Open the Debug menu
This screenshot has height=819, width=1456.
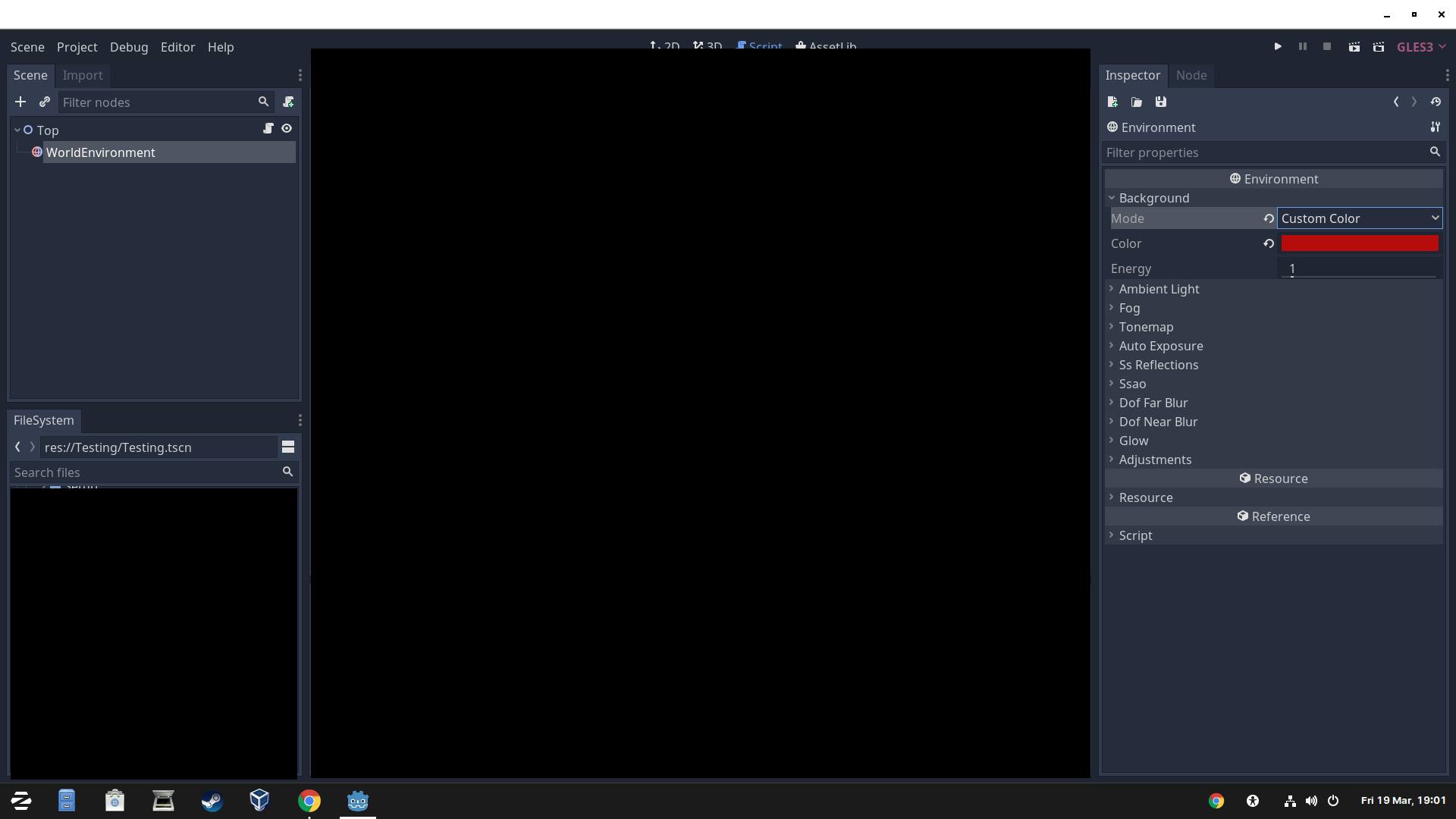[x=129, y=47]
